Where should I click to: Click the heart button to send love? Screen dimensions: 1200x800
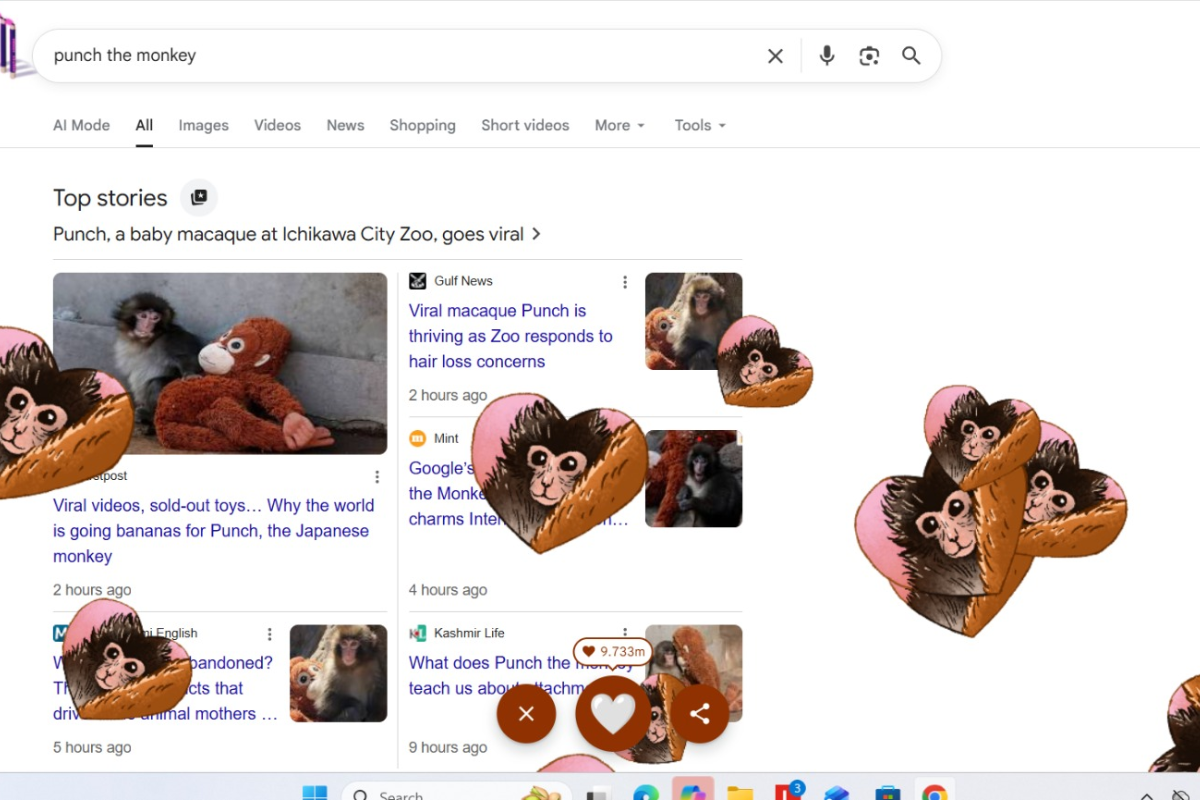pos(613,714)
